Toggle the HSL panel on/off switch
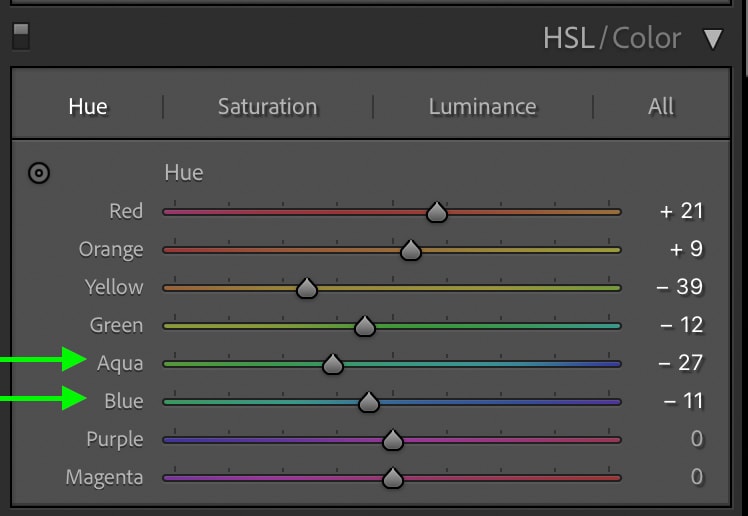Screen dimensions: 748x516 click(x=21, y=37)
